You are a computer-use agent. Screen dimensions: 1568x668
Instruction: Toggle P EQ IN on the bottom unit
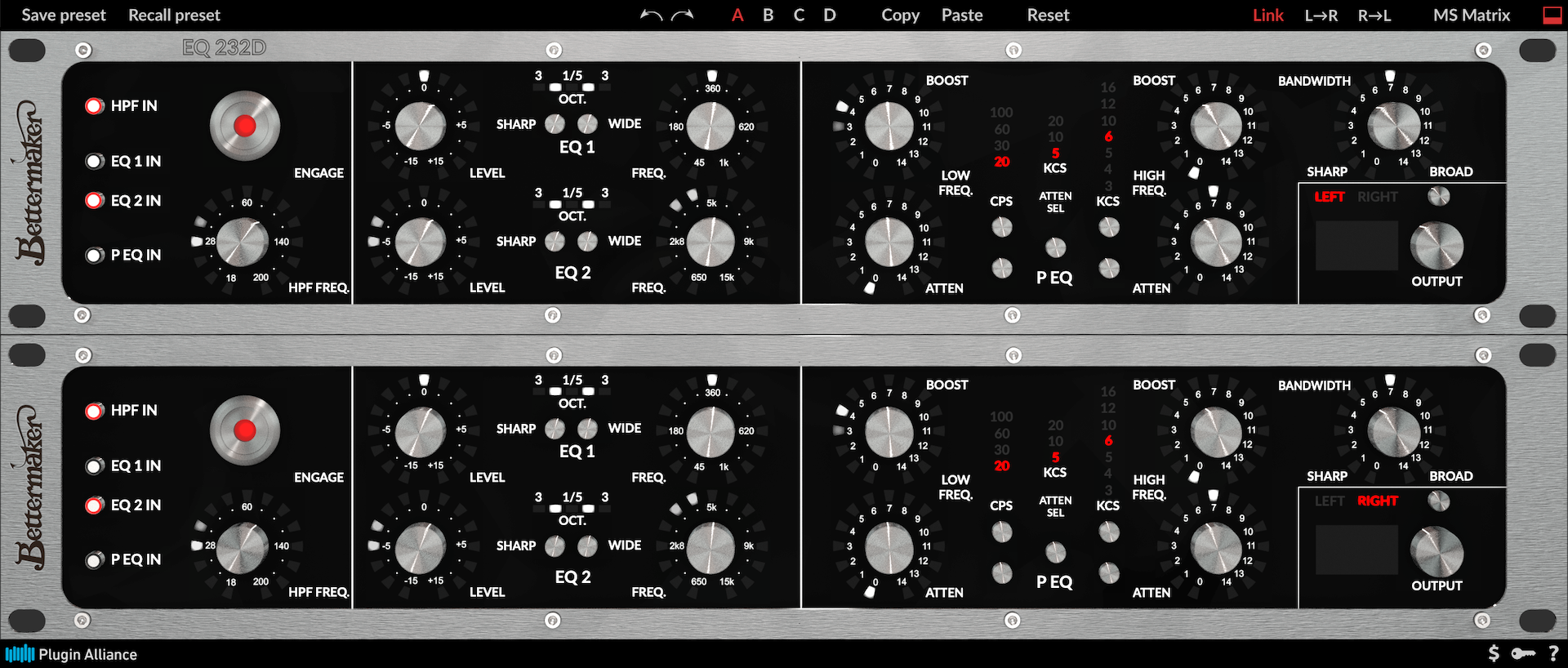point(95,560)
